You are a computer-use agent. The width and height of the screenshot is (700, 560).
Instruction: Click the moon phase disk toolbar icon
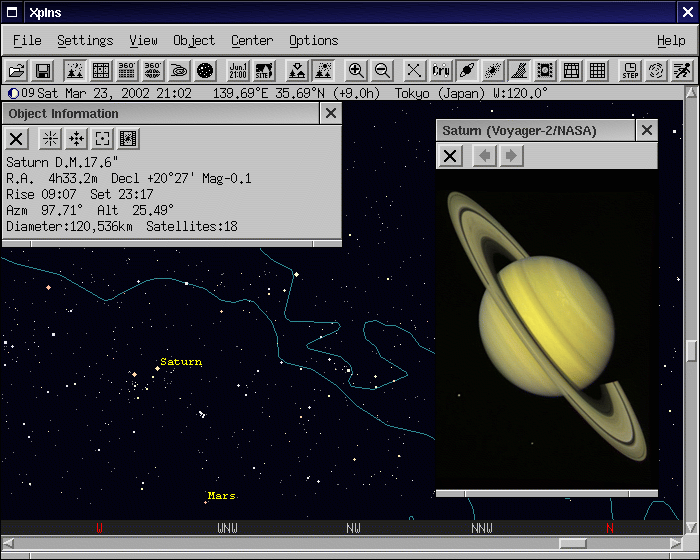[x=205, y=71]
